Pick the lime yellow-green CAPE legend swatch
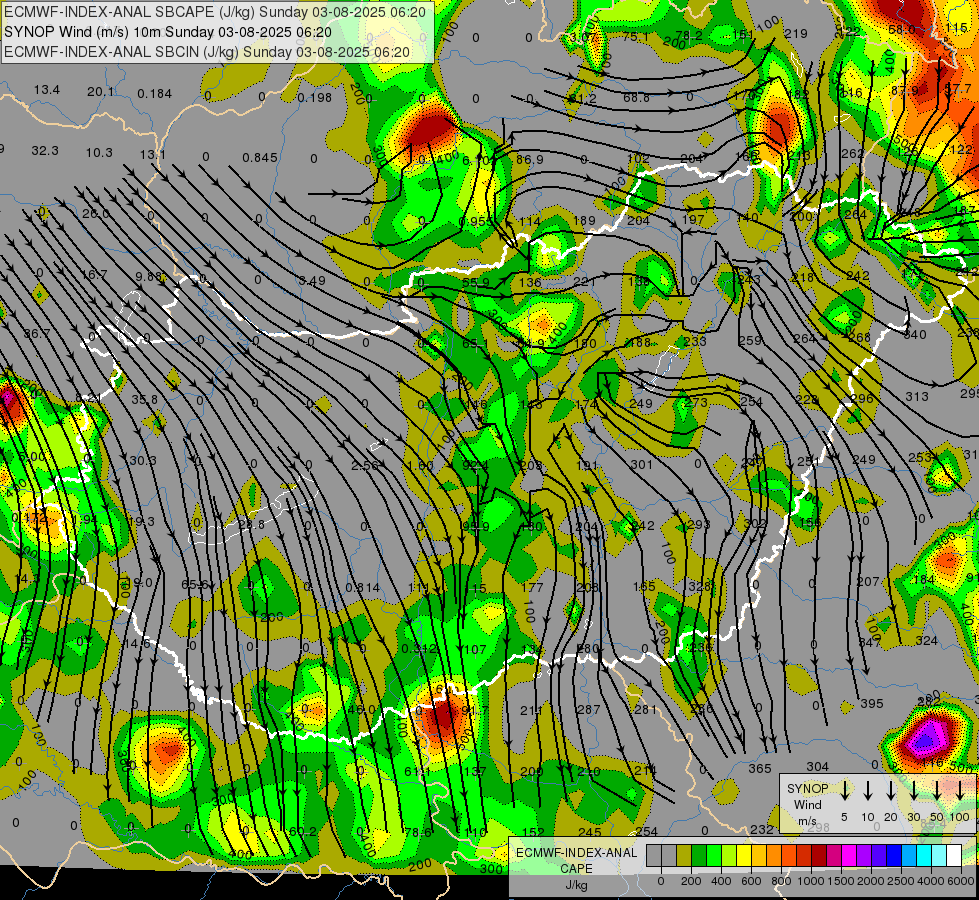This screenshot has width=979, height=900. click(x=729, y=856)
